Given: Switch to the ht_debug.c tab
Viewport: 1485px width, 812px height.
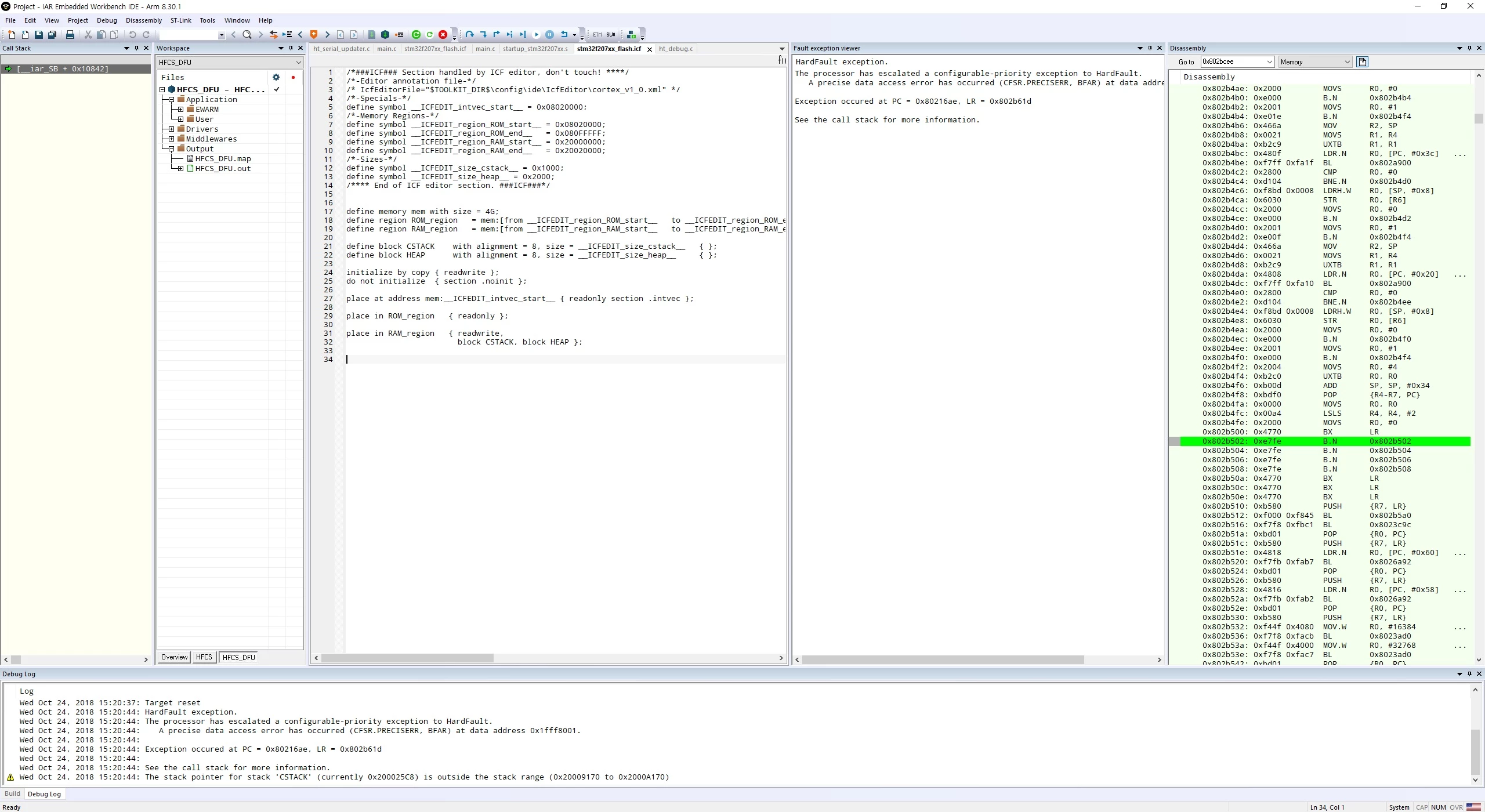Looking at the screenshot, I should coord(676,49).
